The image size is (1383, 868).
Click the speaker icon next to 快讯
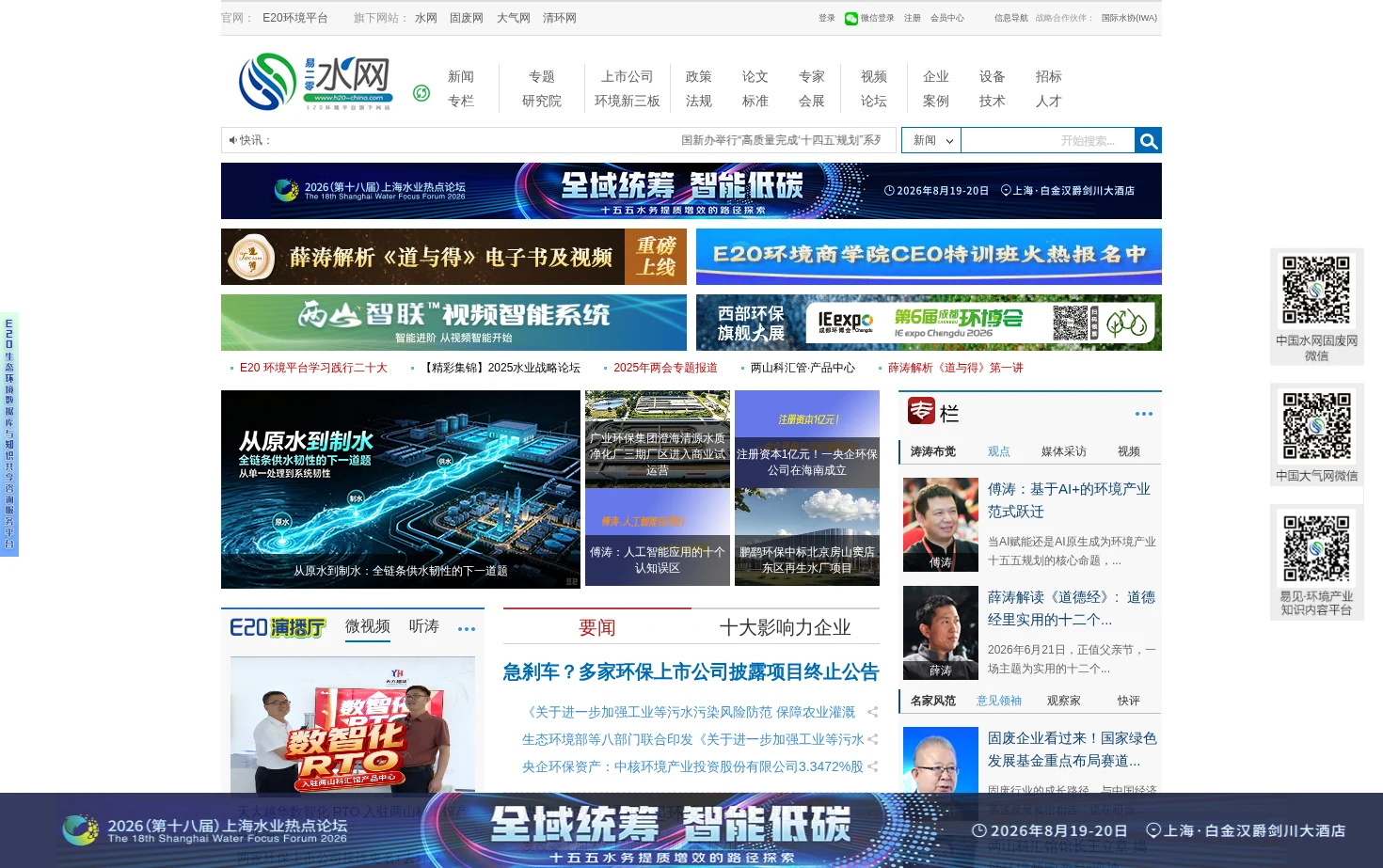232,140
